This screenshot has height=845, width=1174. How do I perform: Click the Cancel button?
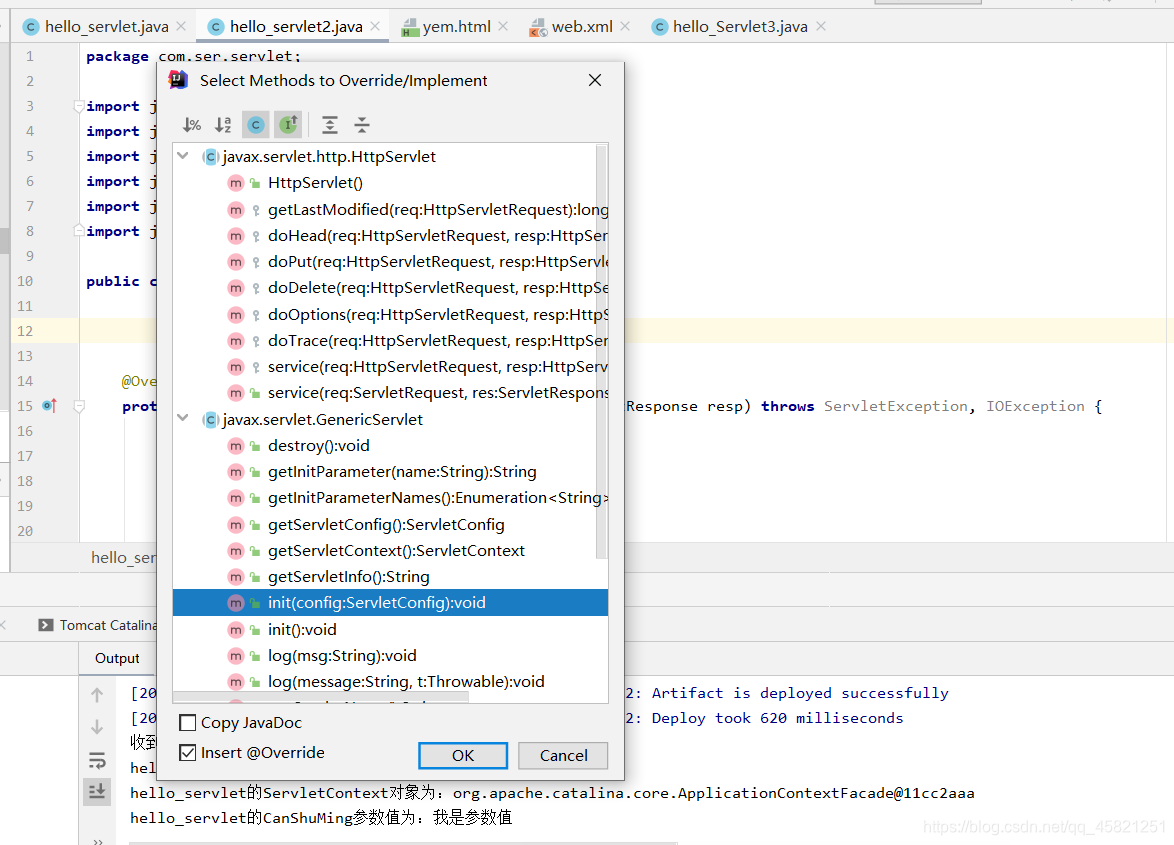click(x=562, y=755)
